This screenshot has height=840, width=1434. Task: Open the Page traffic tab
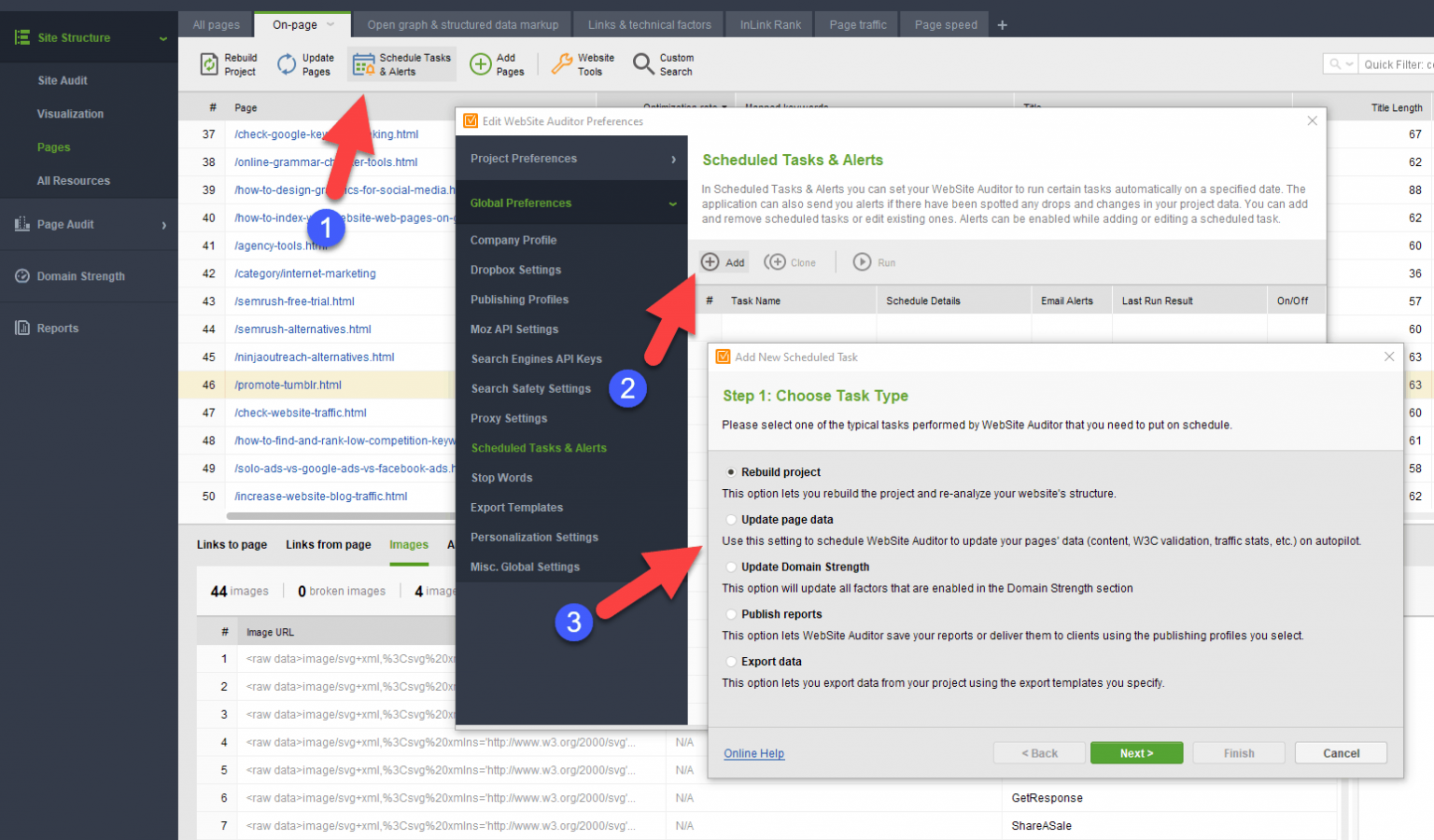point(855,24)
